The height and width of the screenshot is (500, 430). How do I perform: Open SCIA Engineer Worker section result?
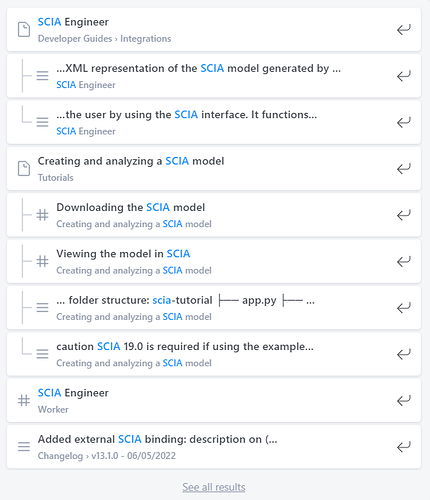point(214,400)
